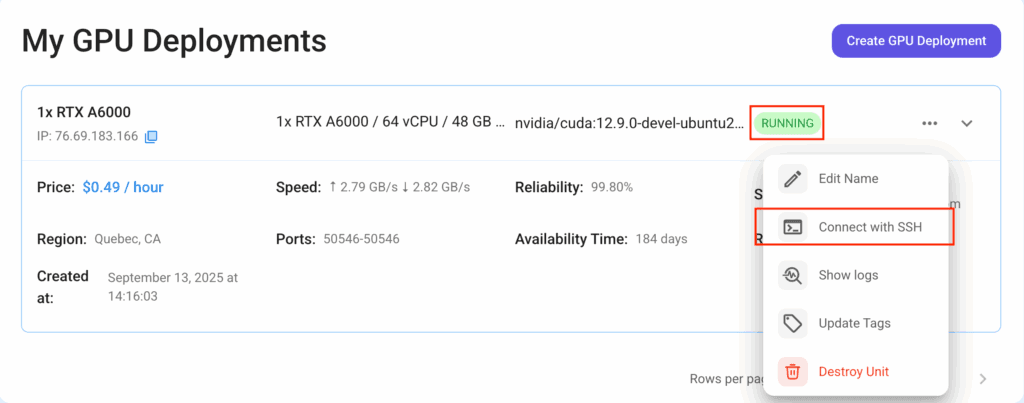Click the Update Tags tag icon
The height and width of the screenshot is (403, 1024).
pos(793,323)
